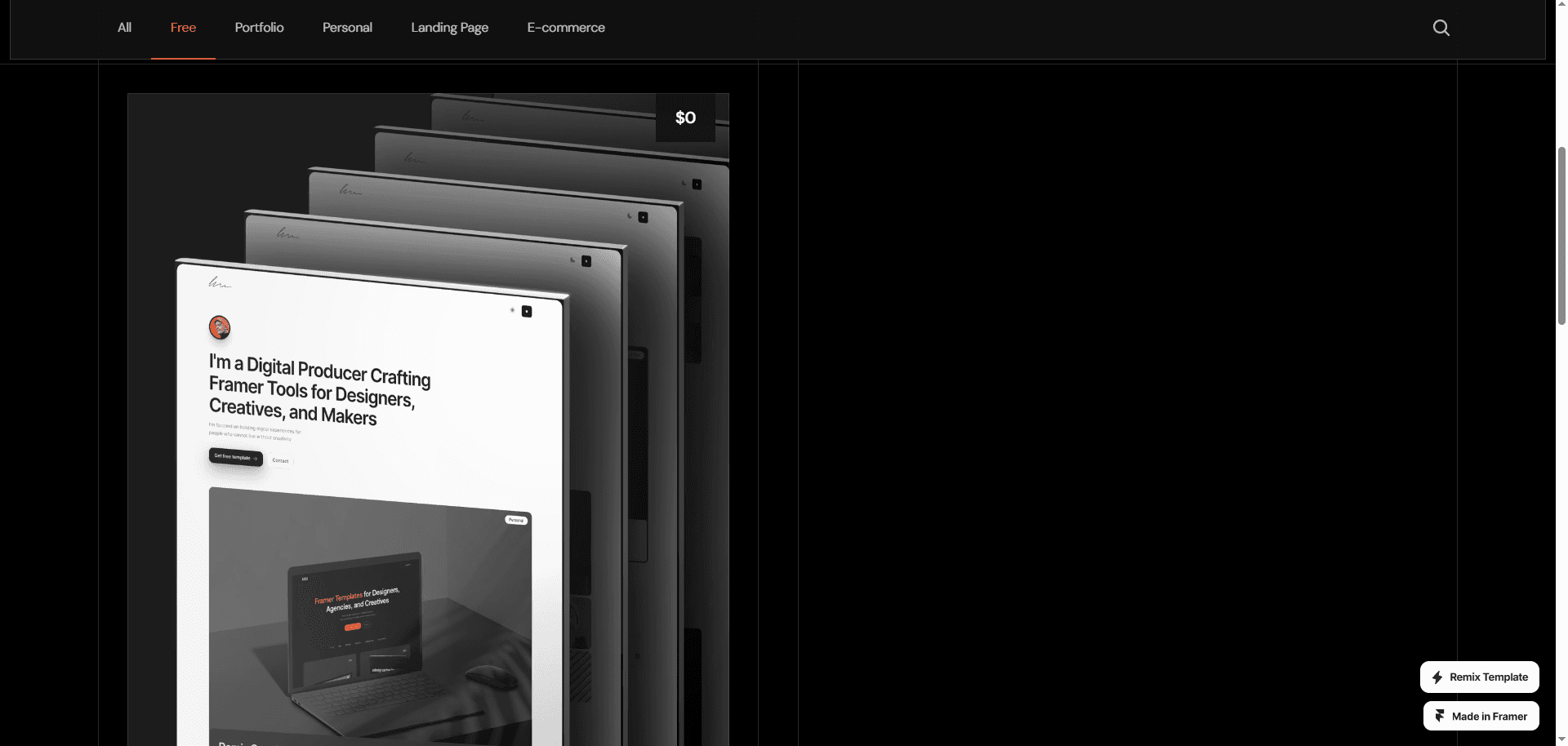
Task: Open the E-commerce tab
Action: 566,28
